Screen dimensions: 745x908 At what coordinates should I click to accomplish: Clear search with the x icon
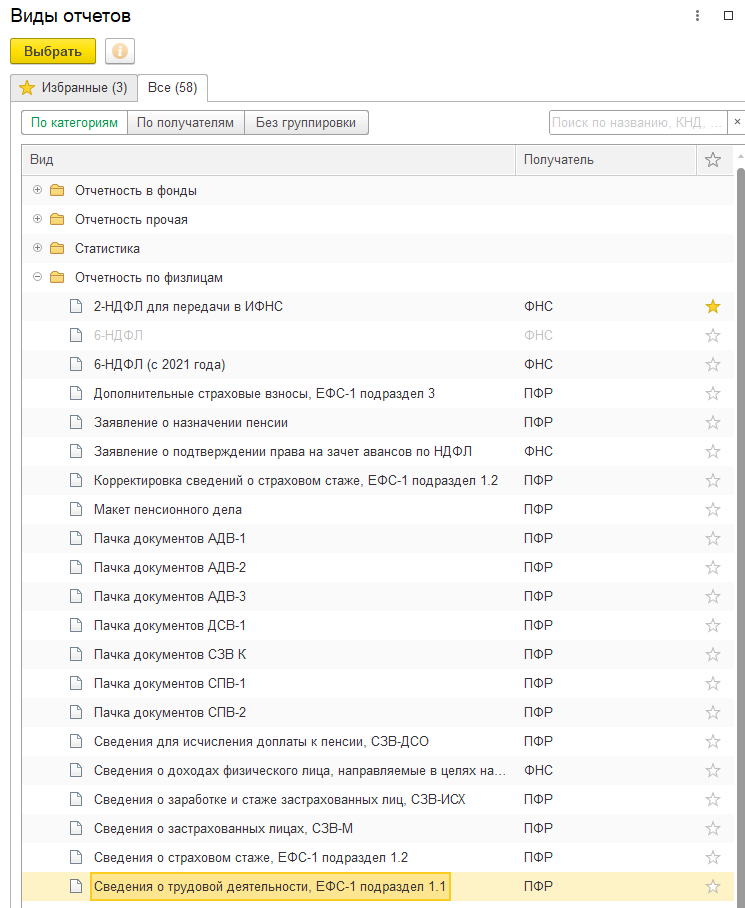pyautogui.click(x=738, y=122)
